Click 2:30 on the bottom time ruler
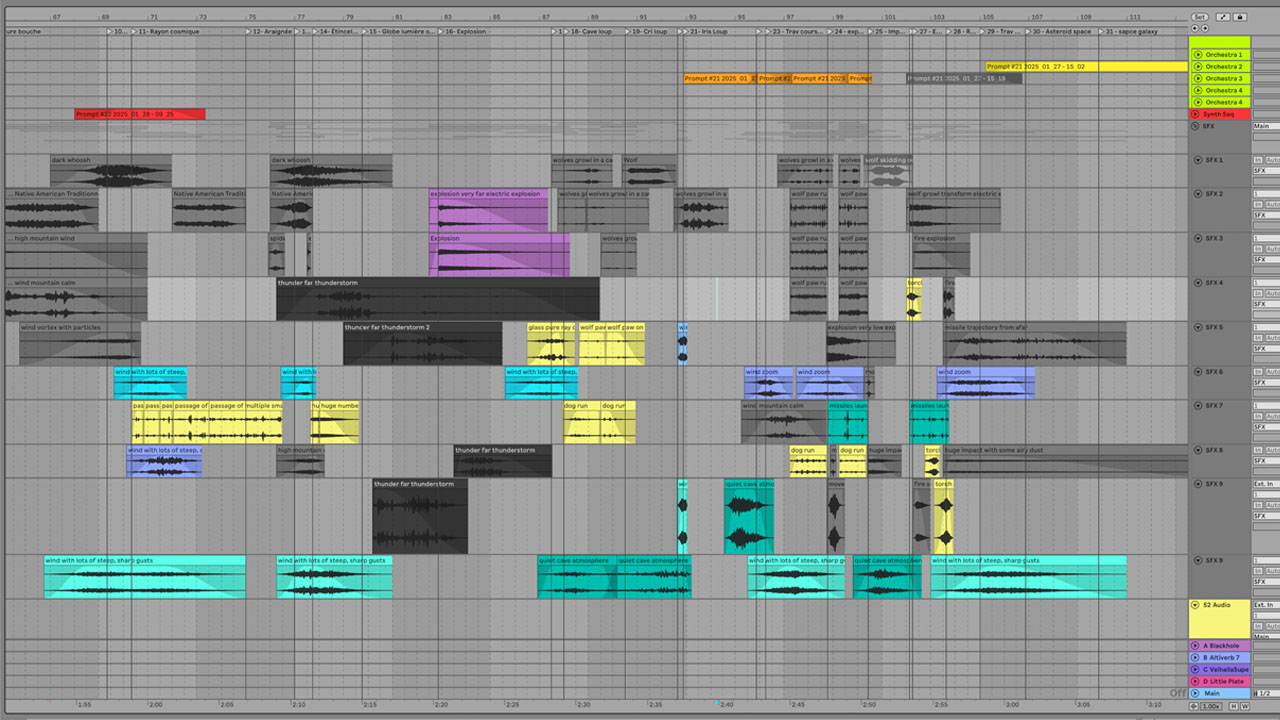Image resolution: width=1280 pixels, height=720 pixels. 583,705
